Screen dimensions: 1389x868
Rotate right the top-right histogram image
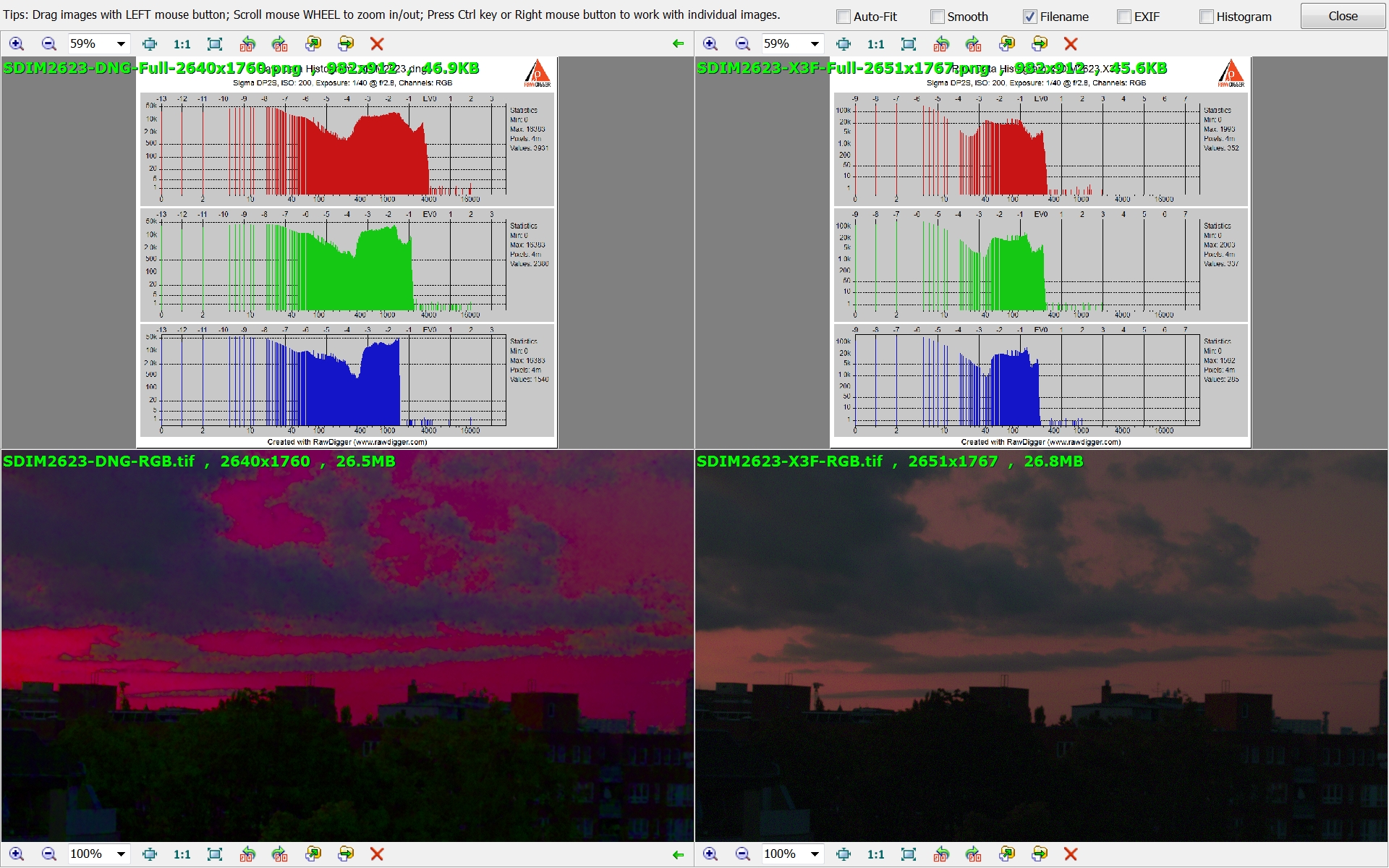point(974,44)
